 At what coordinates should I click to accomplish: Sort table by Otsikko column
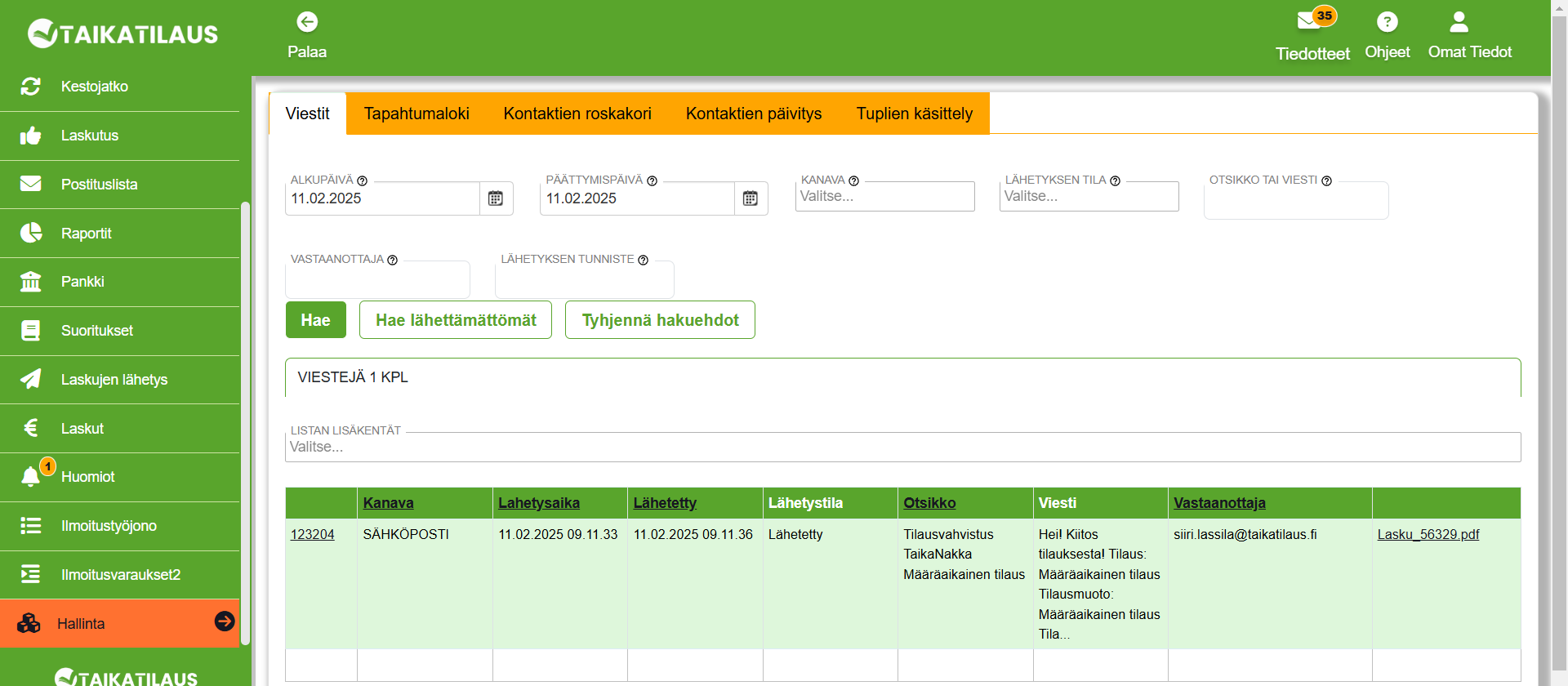(x=929, y=503)
